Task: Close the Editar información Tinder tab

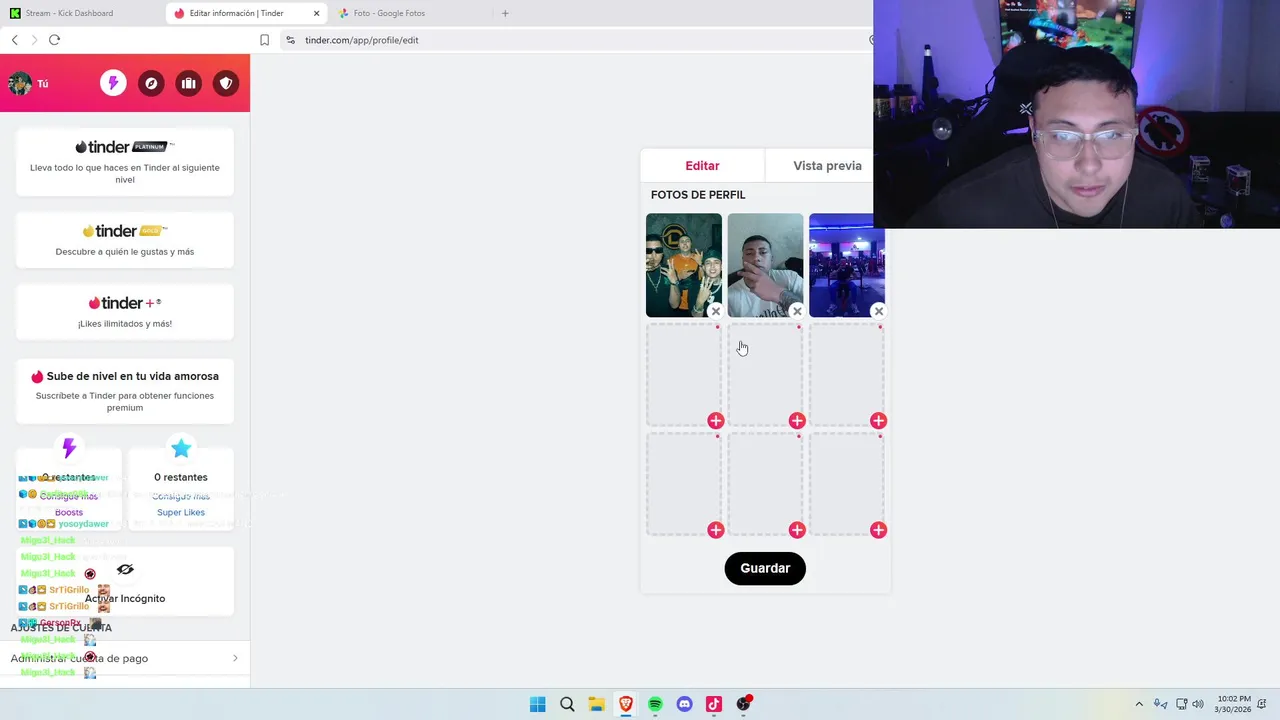Action: (x=317, y=13)
